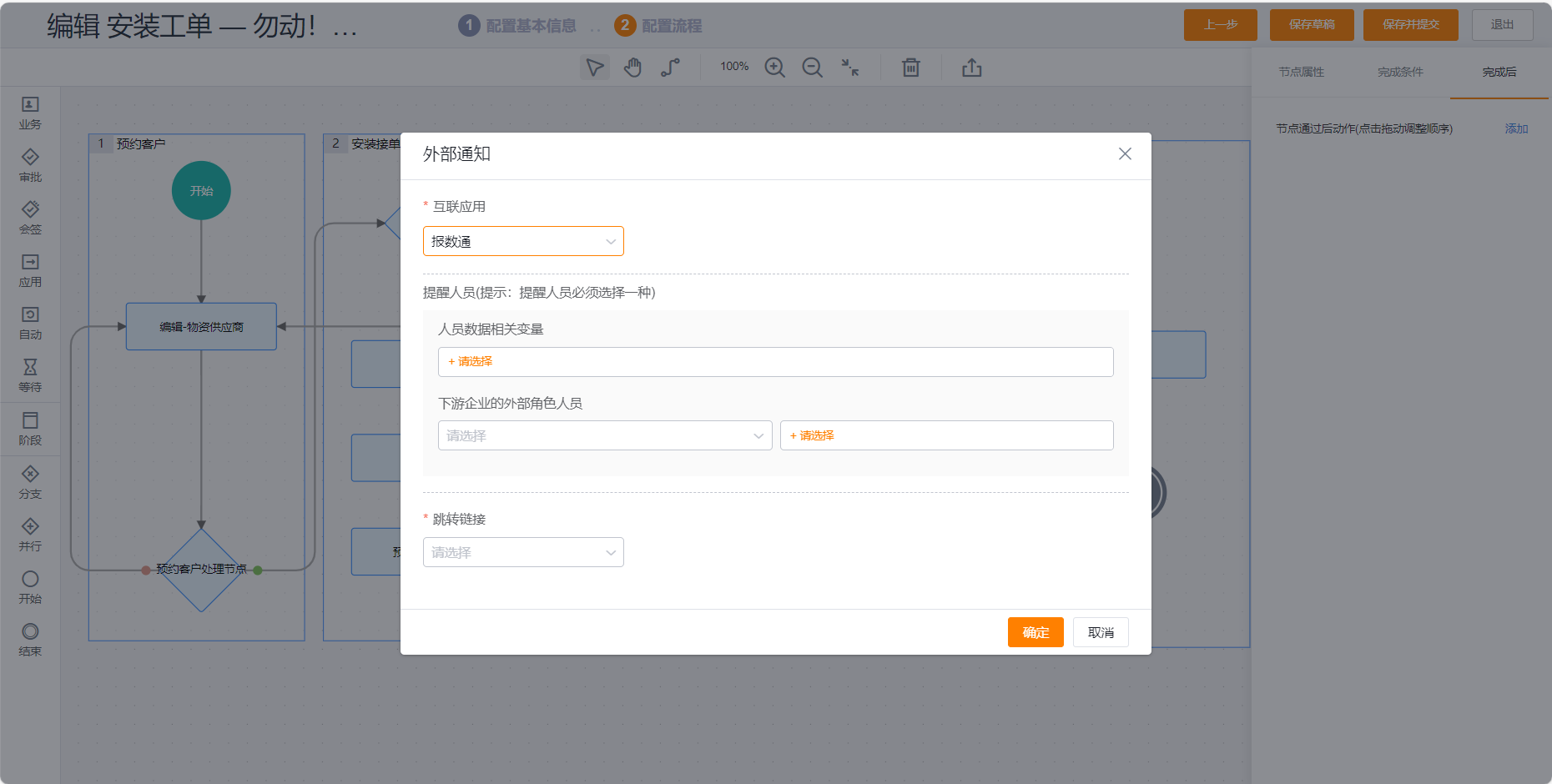Add a 结束 node from sidebar
1552x784 pixels.
30,641
